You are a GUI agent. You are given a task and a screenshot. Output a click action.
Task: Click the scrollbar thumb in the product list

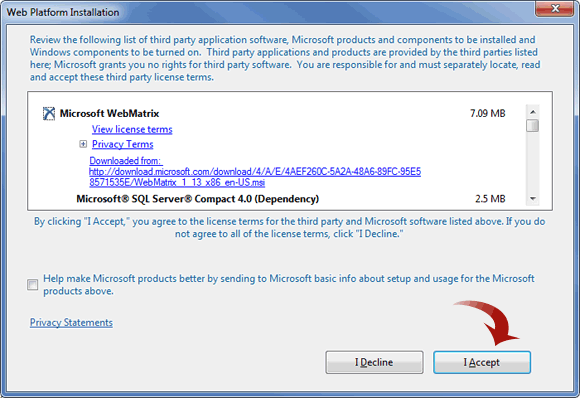533,125
